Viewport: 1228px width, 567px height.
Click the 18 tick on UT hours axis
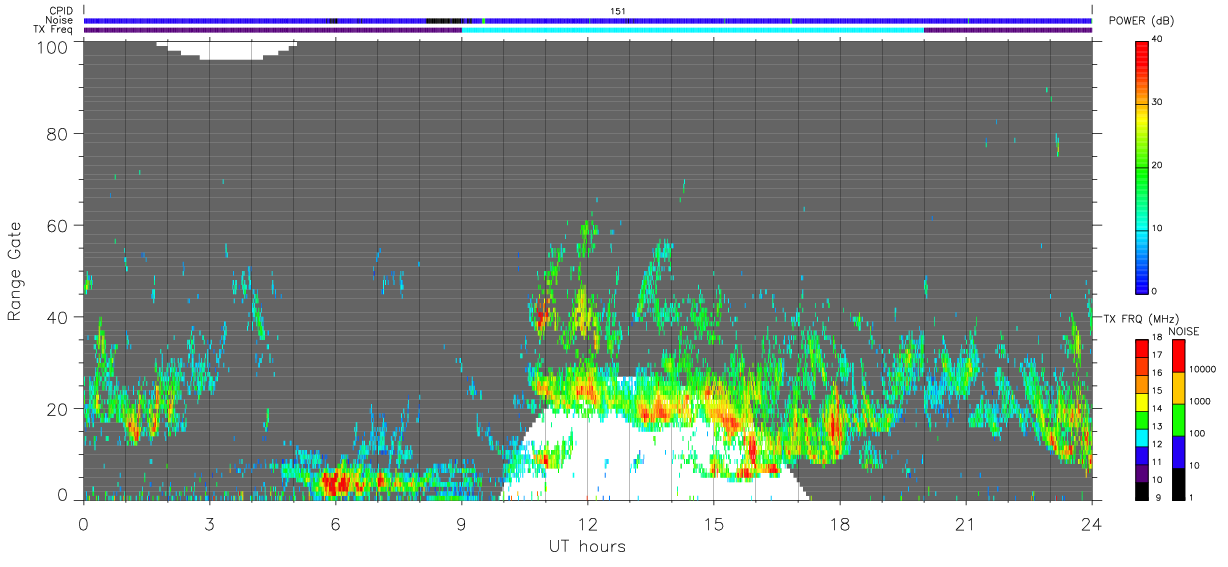pos(839,522)
